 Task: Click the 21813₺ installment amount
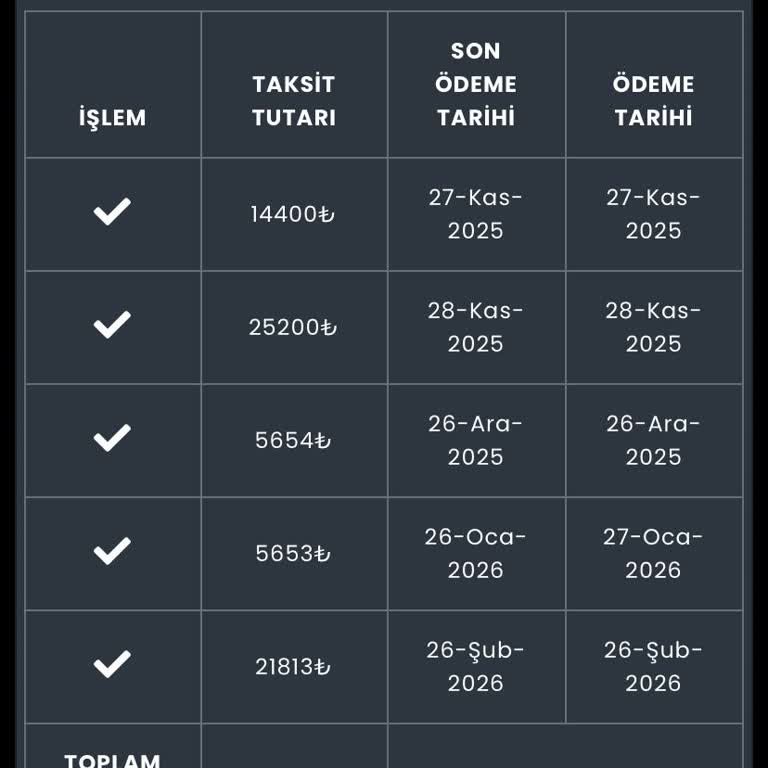tap(293, 667)
